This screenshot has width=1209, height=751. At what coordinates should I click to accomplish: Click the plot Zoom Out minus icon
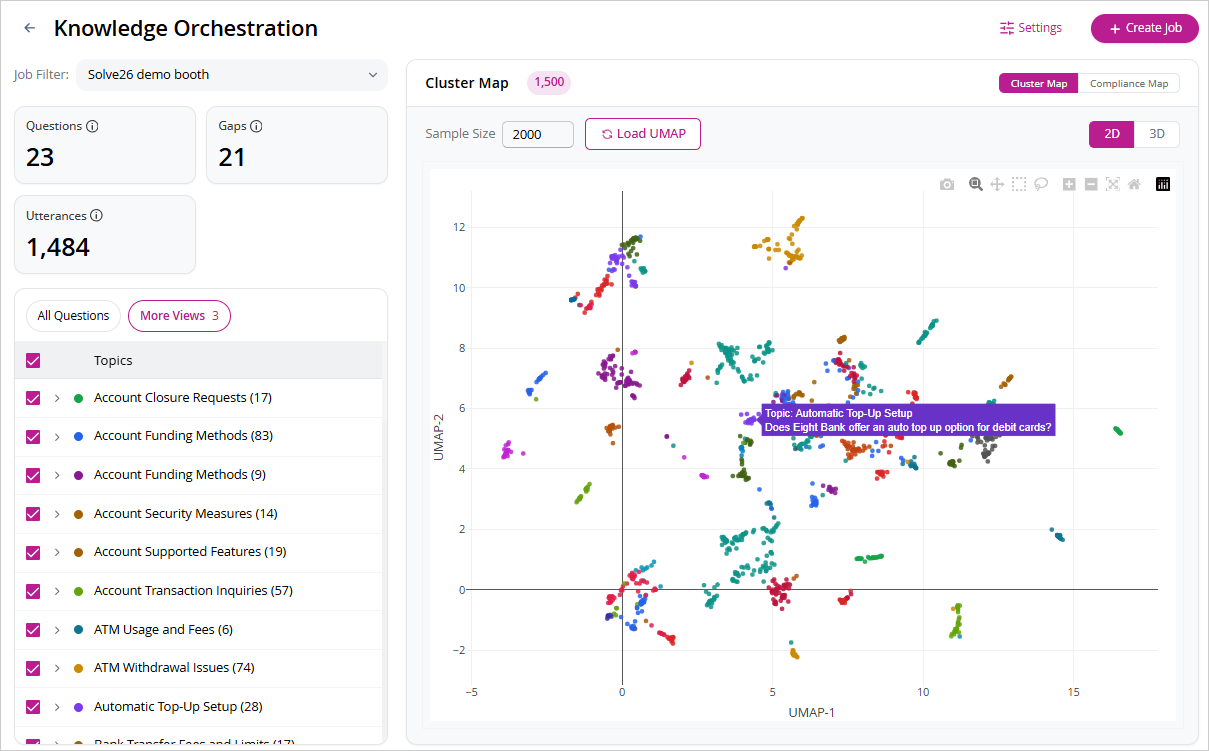click(1091, 184)
